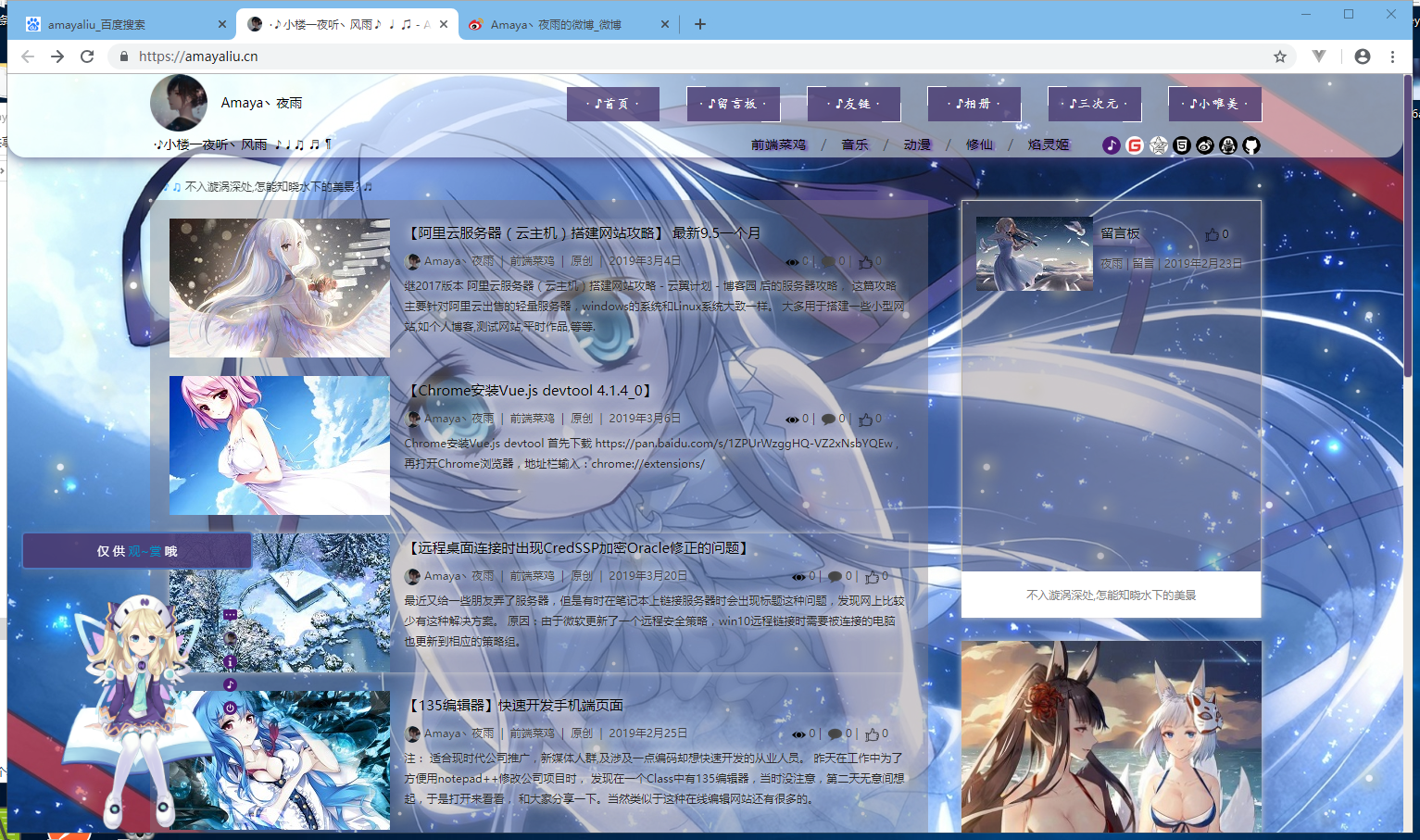Image resolution: width=1420 pixels, height=840 pixels.
Task: Open post 阿里云服务器搭建网站攻略 title
Action: click(x=583, y=233)
